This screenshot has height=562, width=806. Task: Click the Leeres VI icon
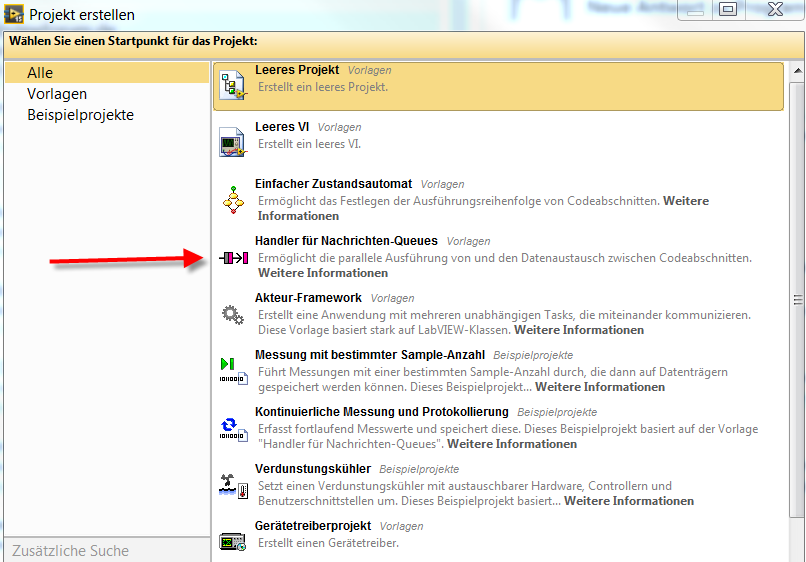[233, 142]
